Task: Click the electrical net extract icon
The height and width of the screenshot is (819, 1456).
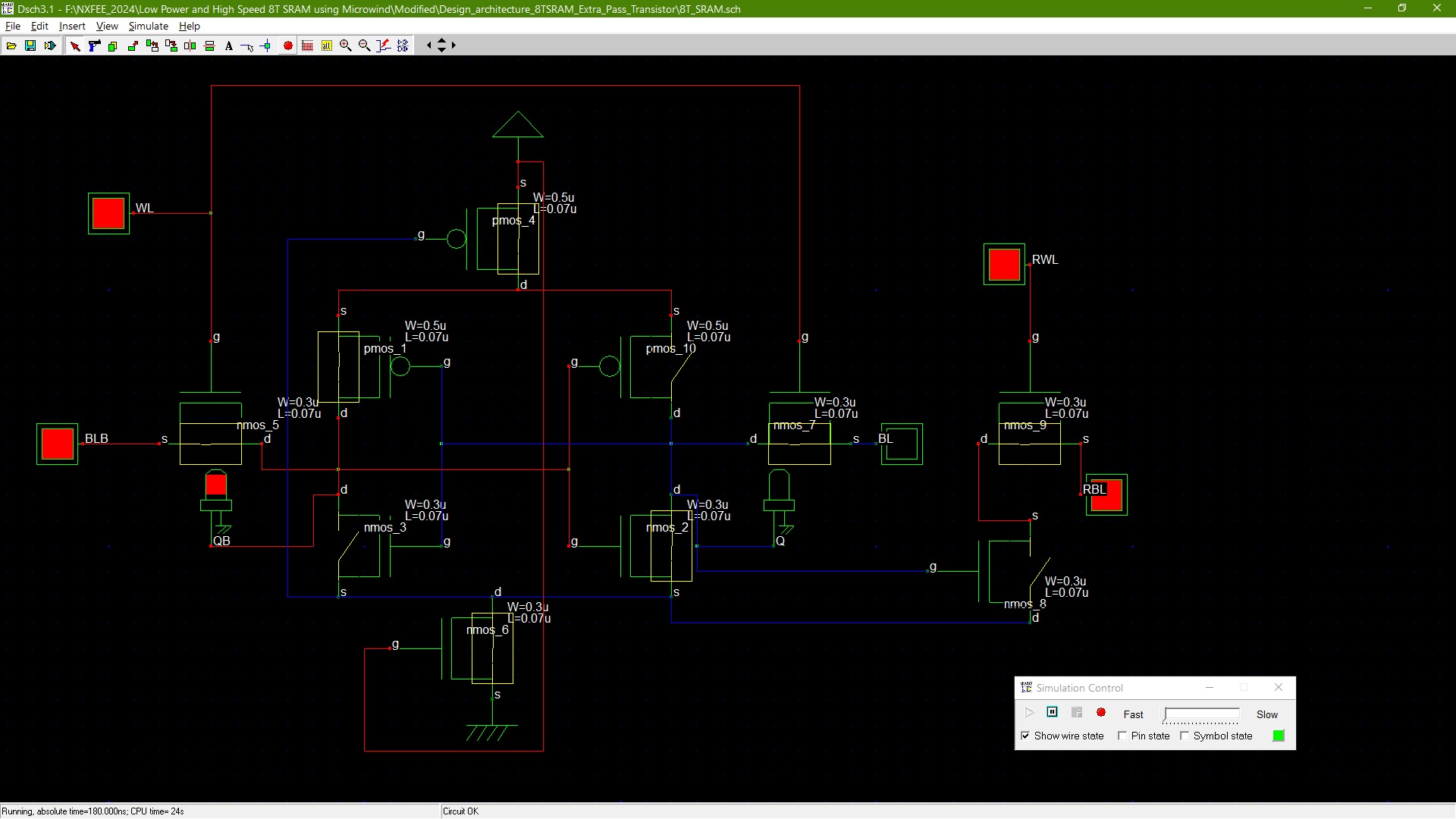Action: [384, 45]
